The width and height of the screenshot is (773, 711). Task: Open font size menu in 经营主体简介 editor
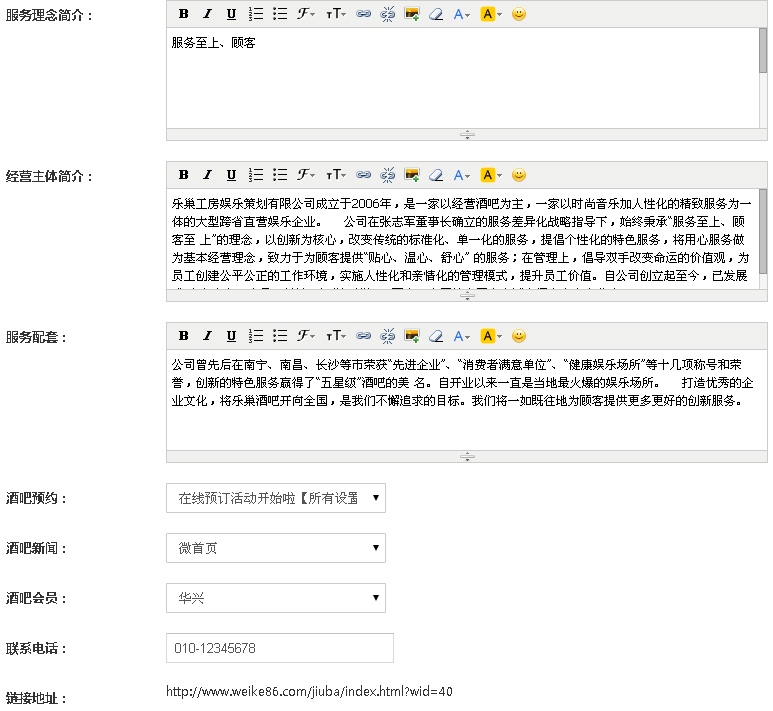[x=336, y=175]
